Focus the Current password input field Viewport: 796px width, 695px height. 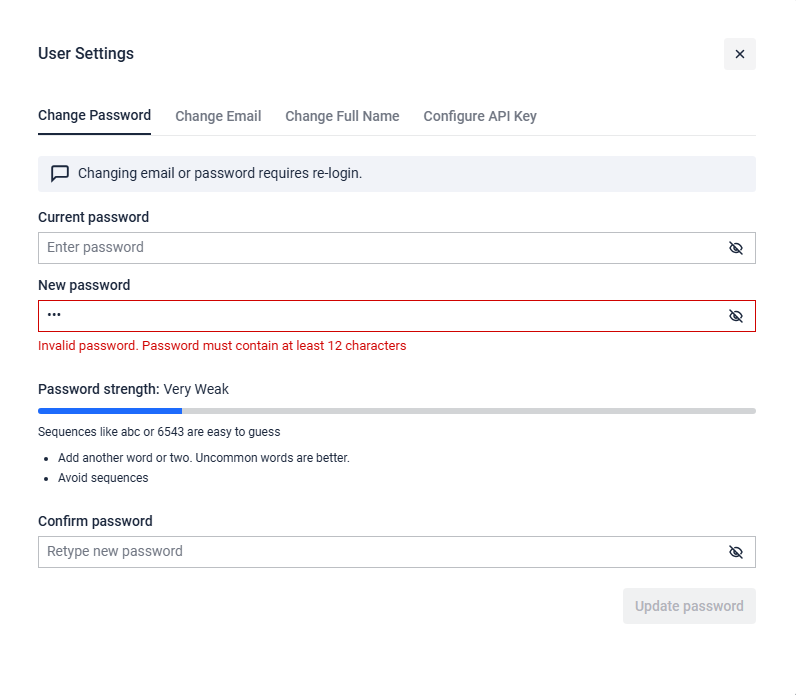[x=380, y=248]
